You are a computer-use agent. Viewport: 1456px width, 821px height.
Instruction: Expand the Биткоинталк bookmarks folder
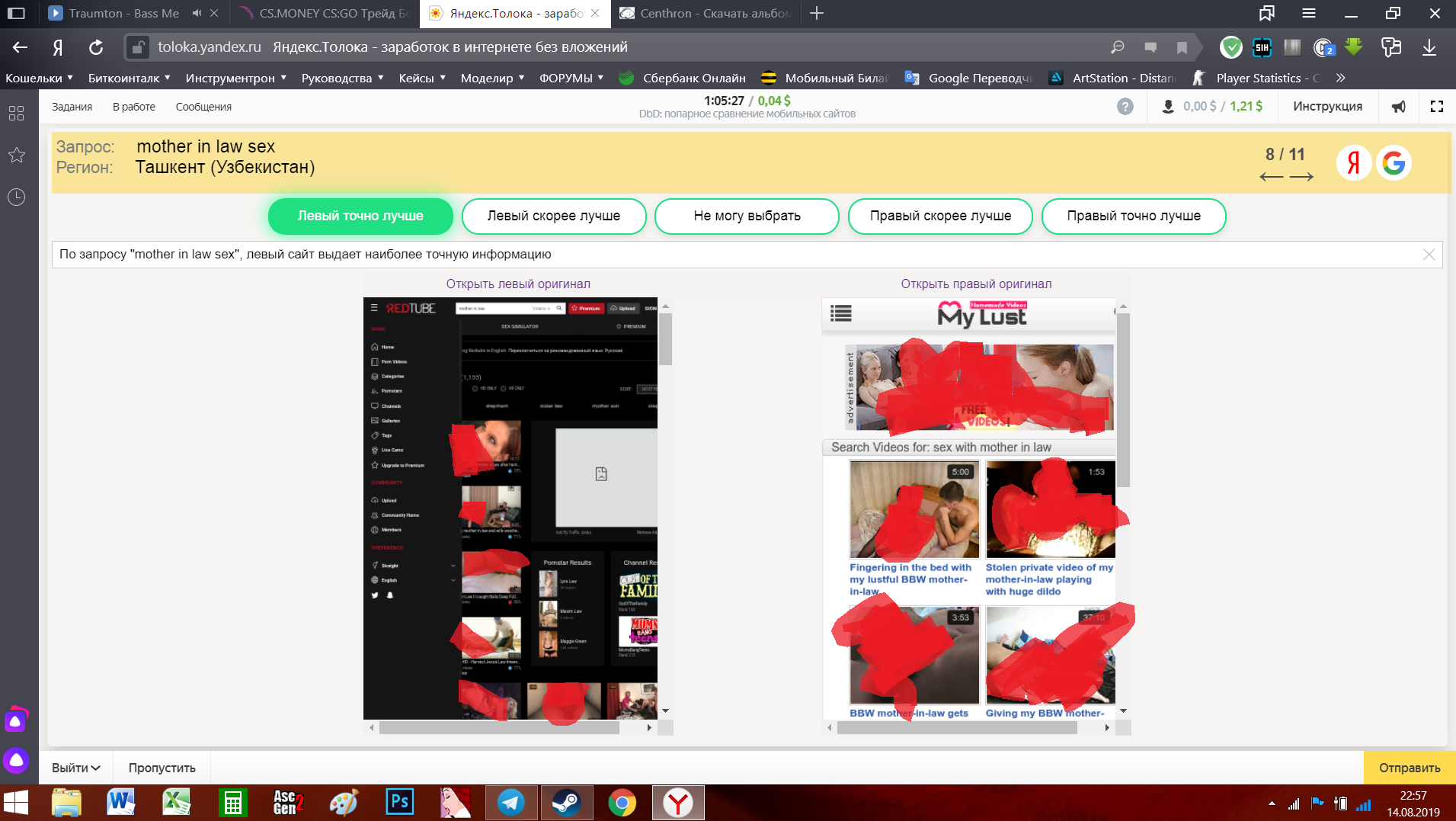[x=129, y=78]
